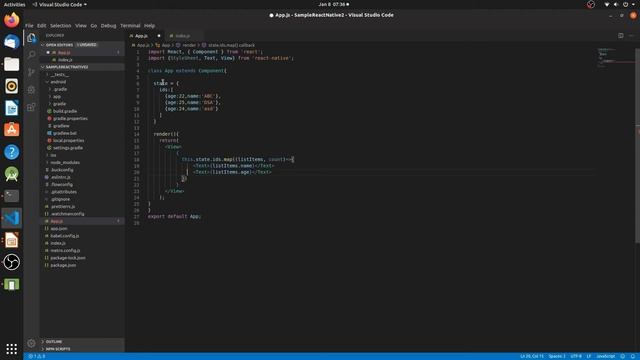Expand the Outline panel
Image resolution: width=640 pixels, height=360 pixels.
pos(82,342)
